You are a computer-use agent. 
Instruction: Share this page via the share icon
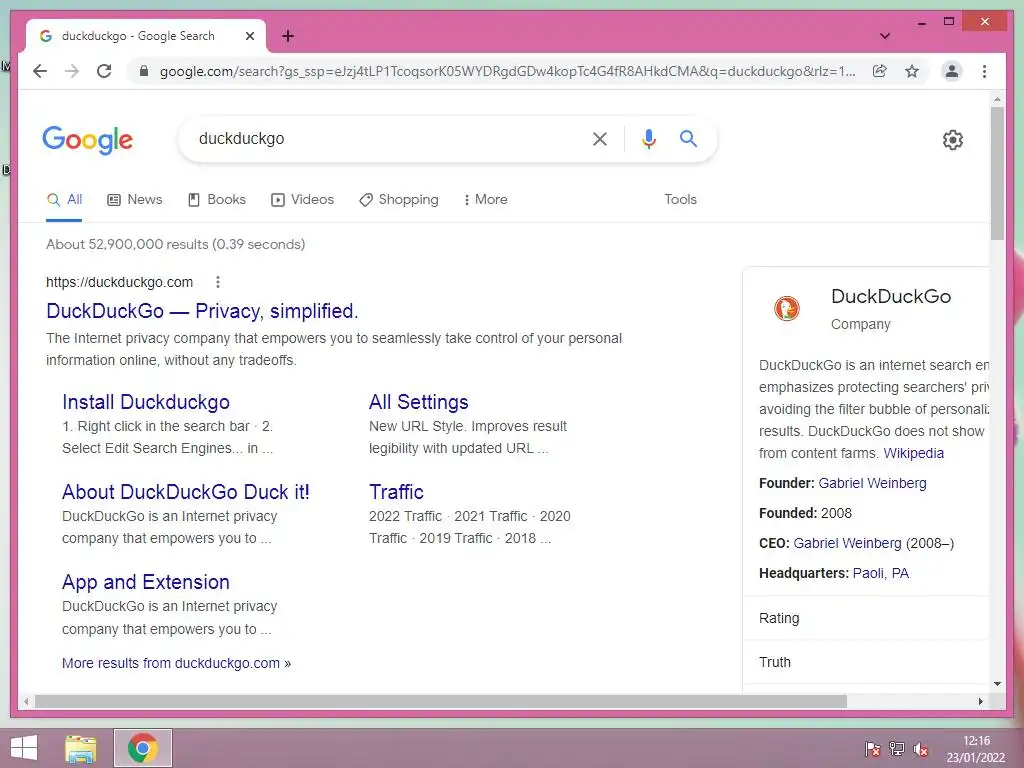pos(880,71)
